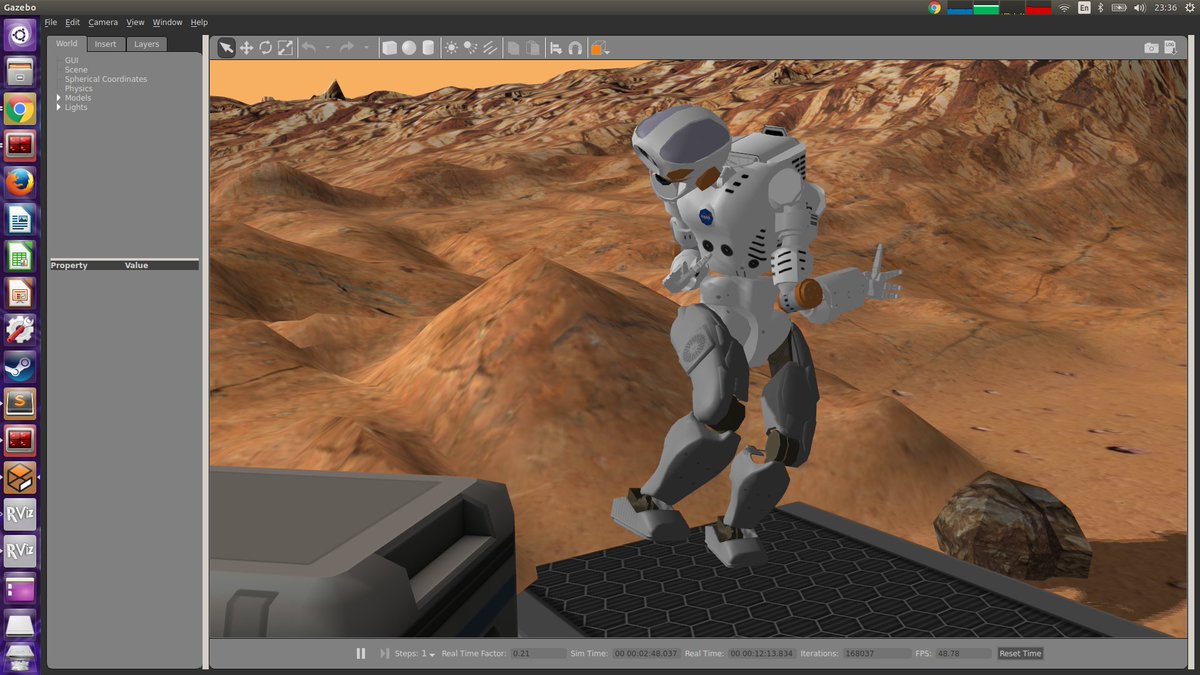This screenshot has height=675, width=1200.
Task: Insert a cylinder into the scene
Action: tap(428, 47)
